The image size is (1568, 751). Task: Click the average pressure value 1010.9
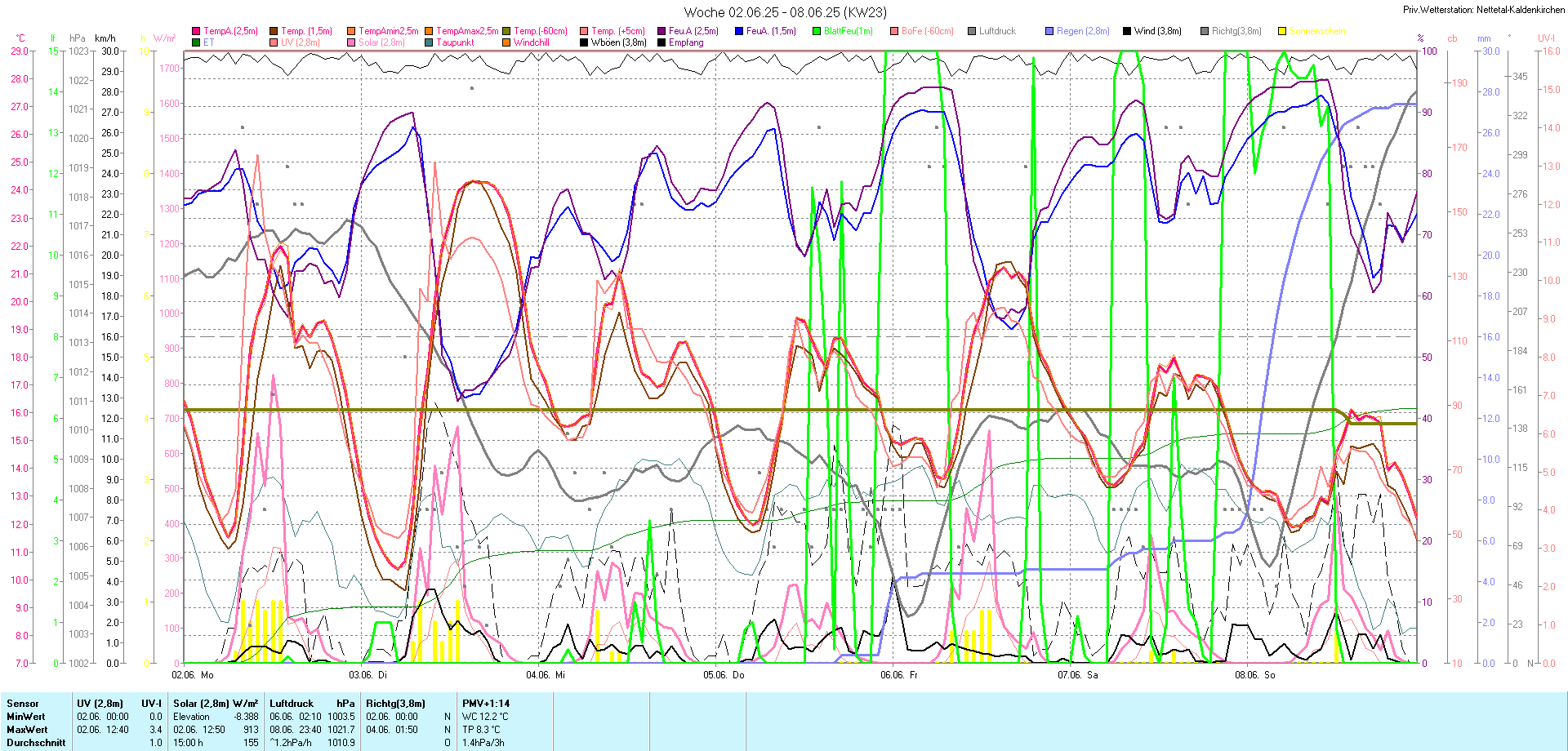pos(341,743)
